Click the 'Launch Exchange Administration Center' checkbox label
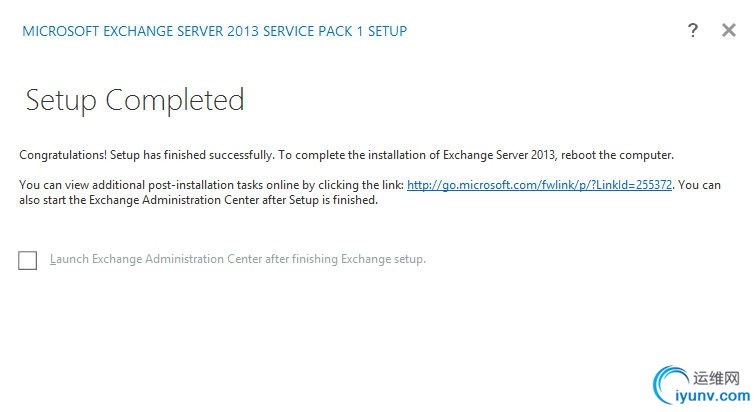 pos(238,259)
